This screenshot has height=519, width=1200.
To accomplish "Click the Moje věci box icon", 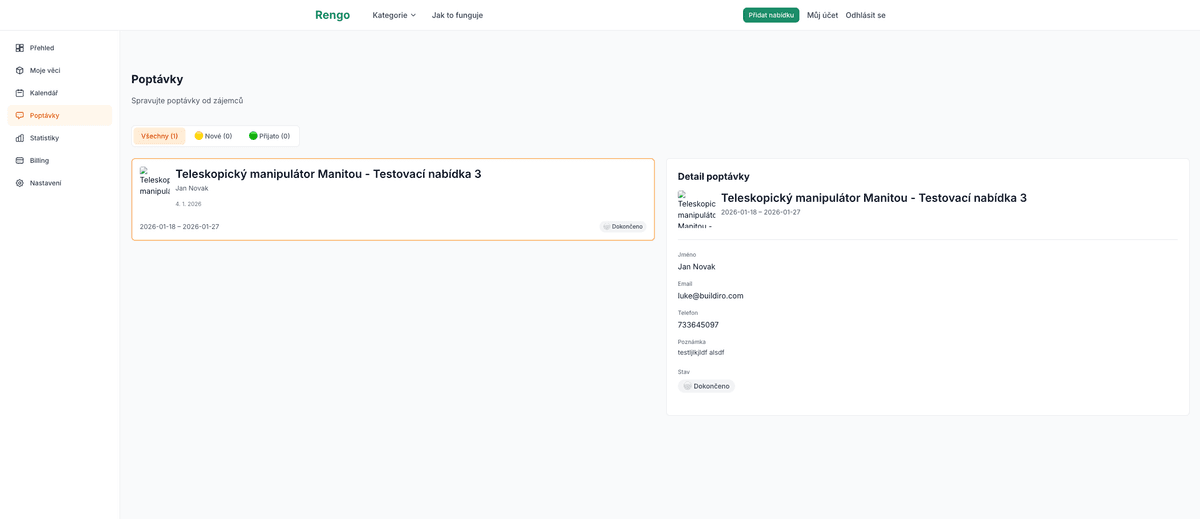I will [20, 70].
